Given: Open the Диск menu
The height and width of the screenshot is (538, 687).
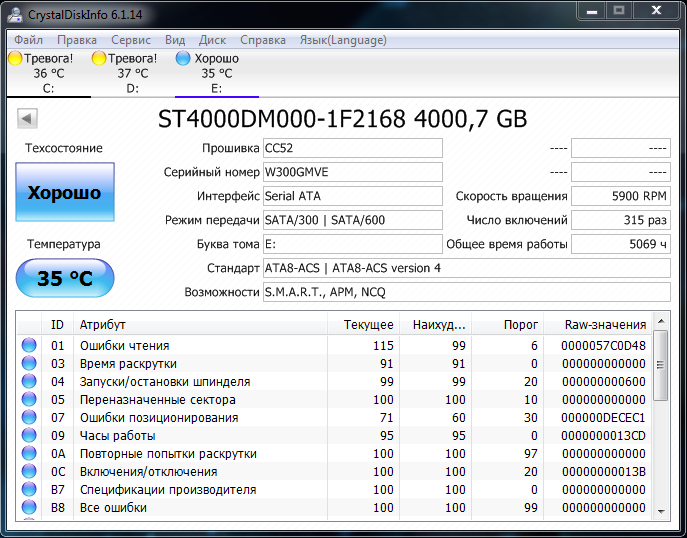Looking at the screenshot, I should 212,40.
